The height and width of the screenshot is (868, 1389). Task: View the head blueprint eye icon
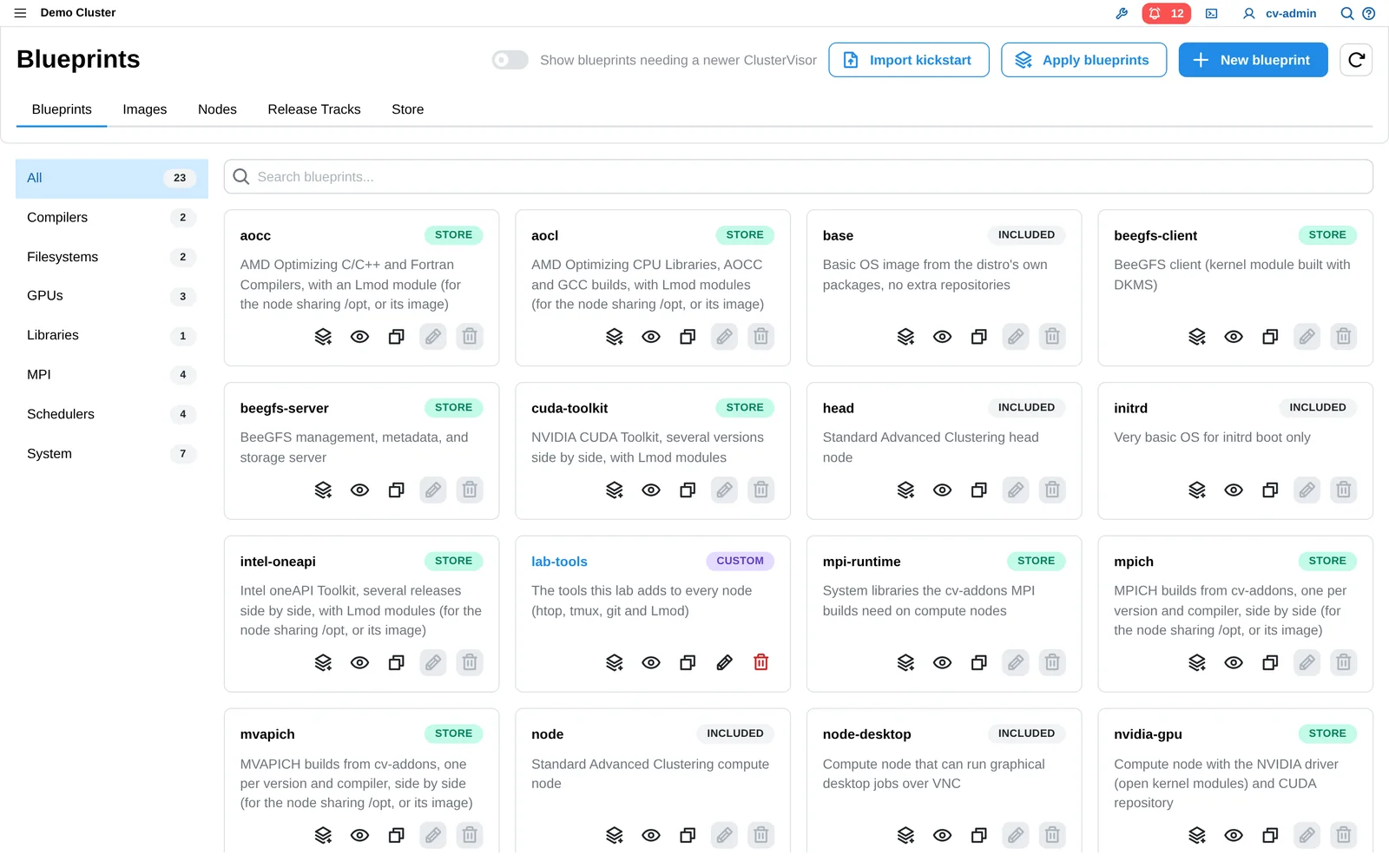coord(942,490)
